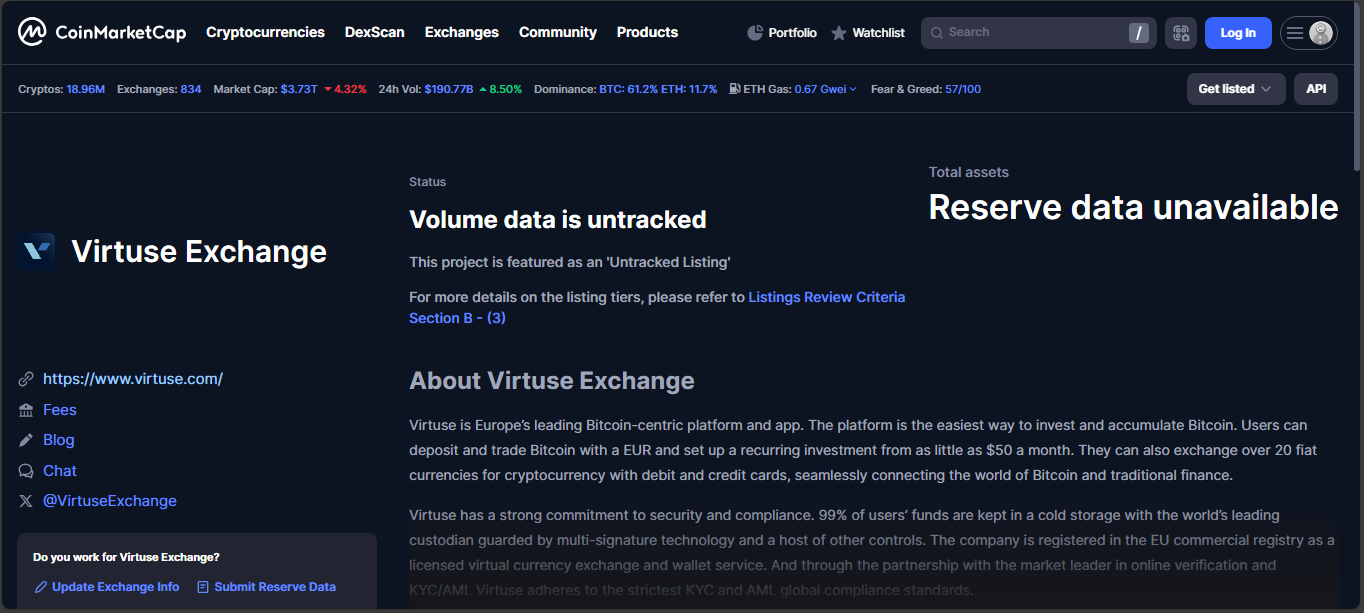Open the hamburger profile menu
The height and width of the screenshot is (613, 1364).
[x=1295, y=33]
